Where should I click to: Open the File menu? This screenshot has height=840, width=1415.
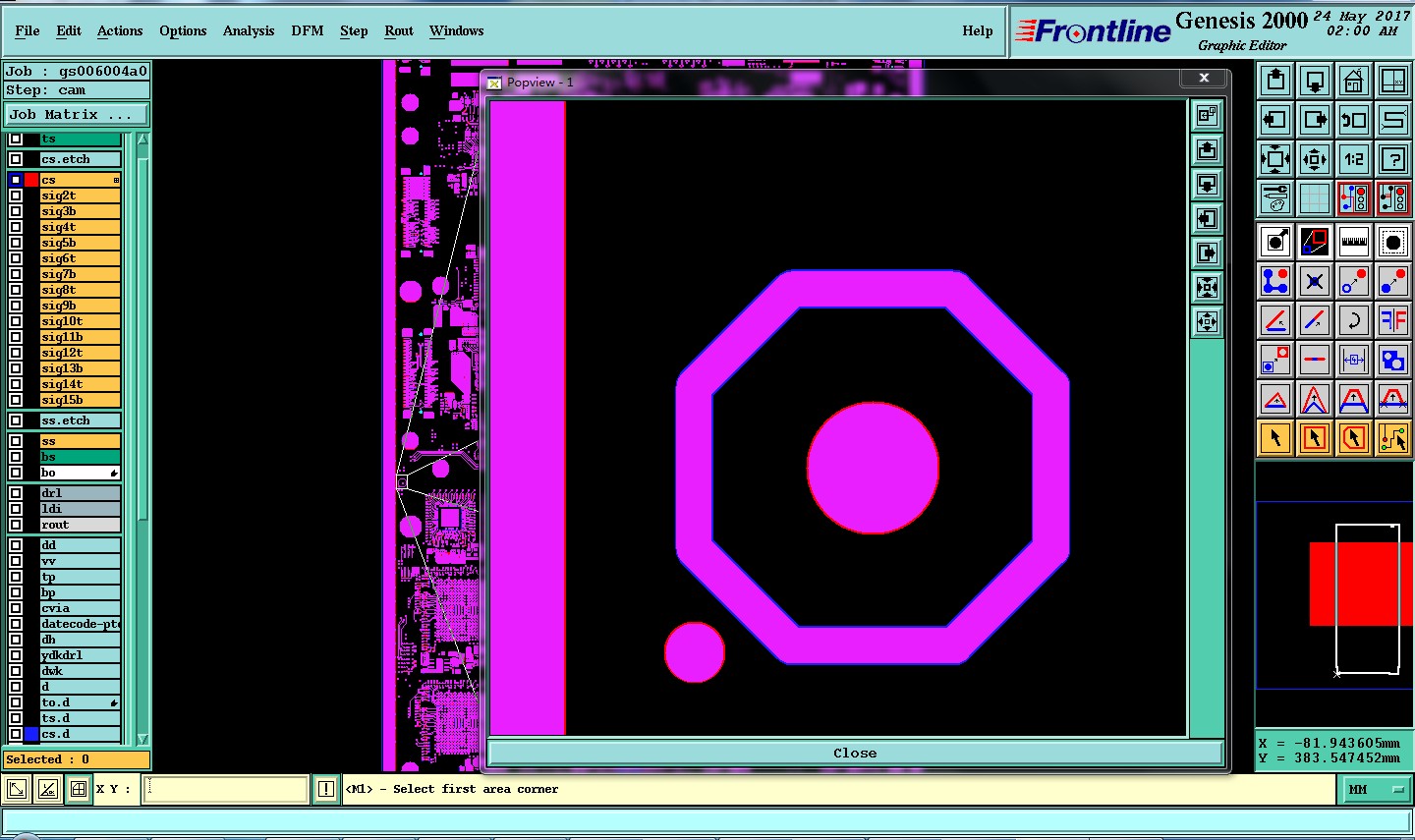point(28,30)
